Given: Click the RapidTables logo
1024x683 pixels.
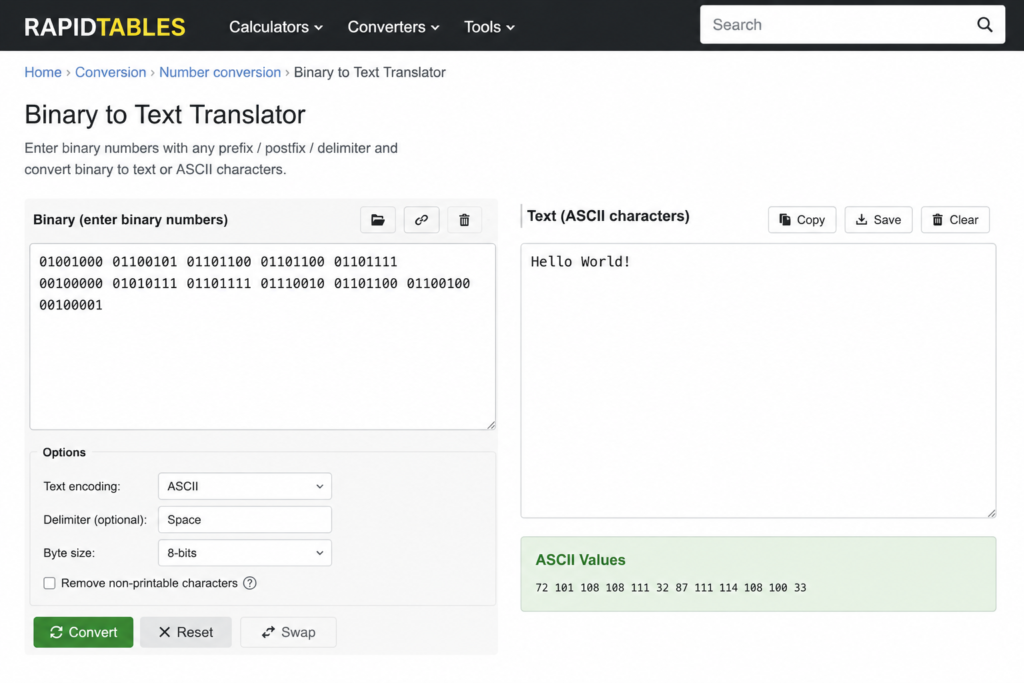Looking at the screenshot, I should pos(105,27).
